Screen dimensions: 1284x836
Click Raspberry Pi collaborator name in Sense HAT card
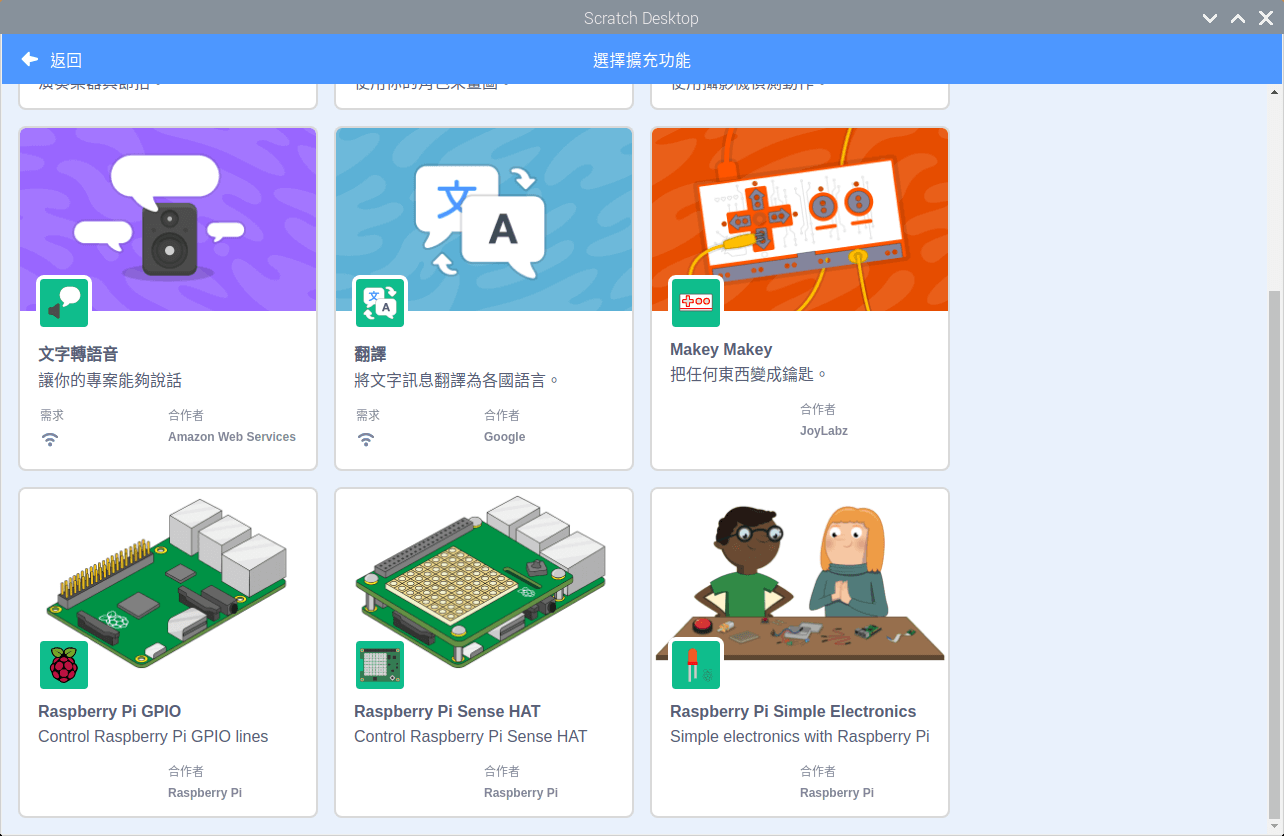point(521,793)
